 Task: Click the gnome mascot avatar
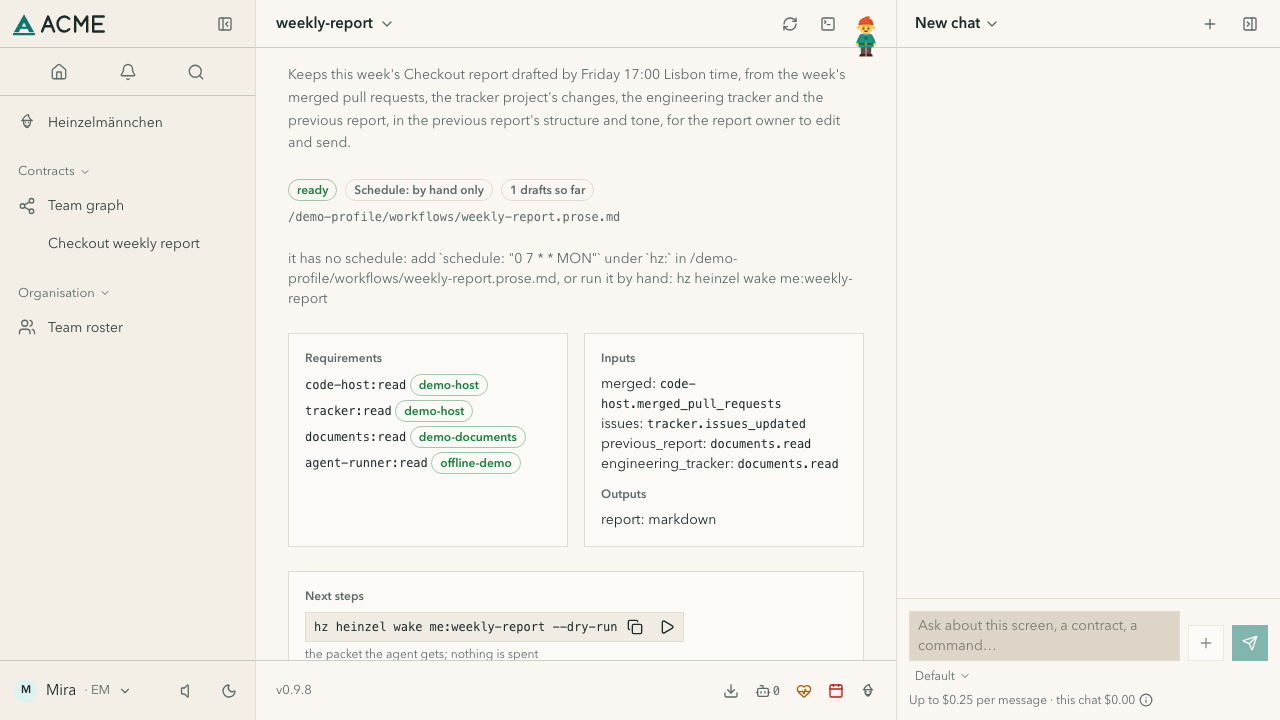tap(866, 36)
